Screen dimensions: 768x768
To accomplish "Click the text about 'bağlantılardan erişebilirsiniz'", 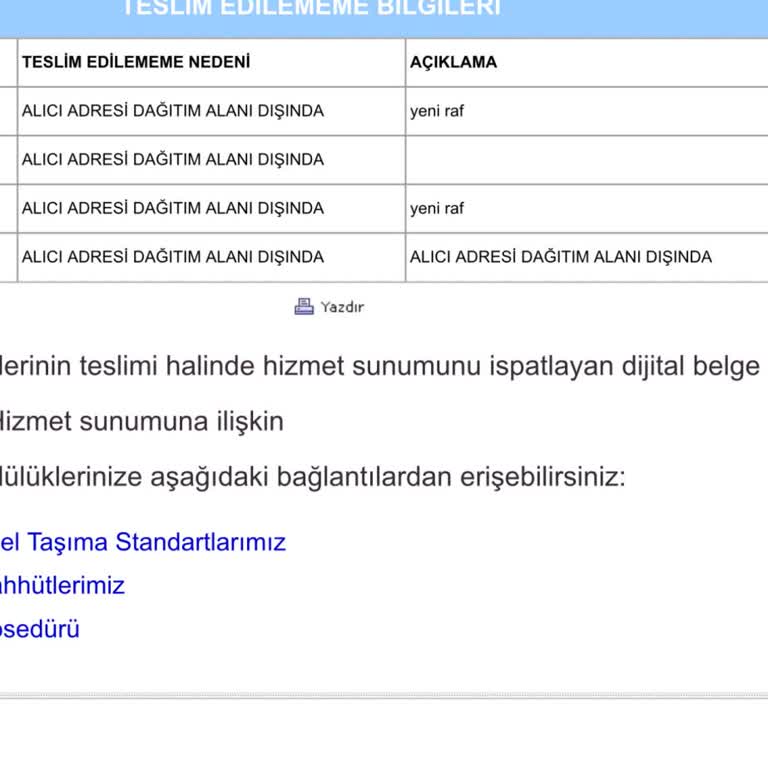I will pyautogui.click(x=313, y=477).
